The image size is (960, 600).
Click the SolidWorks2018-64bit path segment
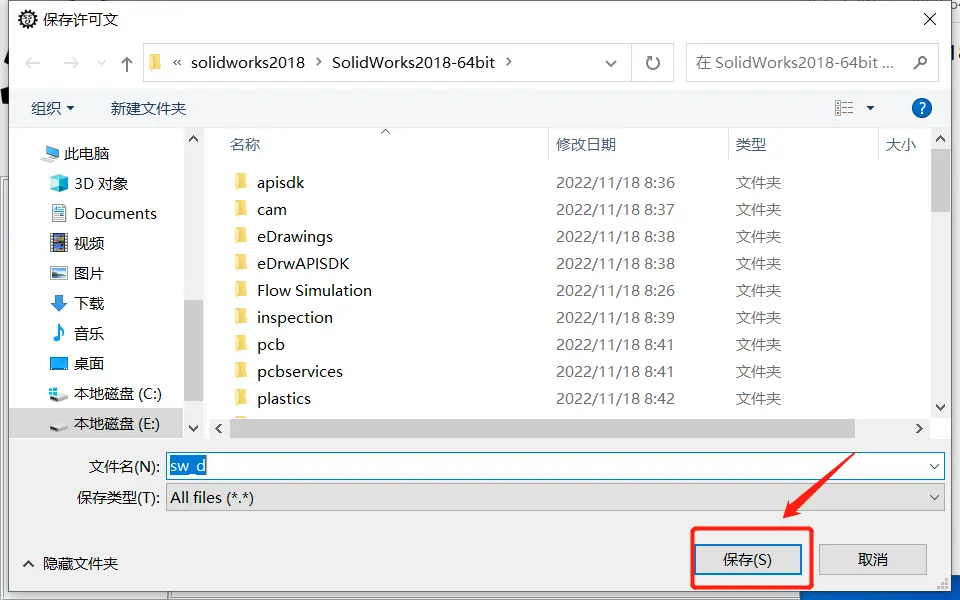(413, 62)
